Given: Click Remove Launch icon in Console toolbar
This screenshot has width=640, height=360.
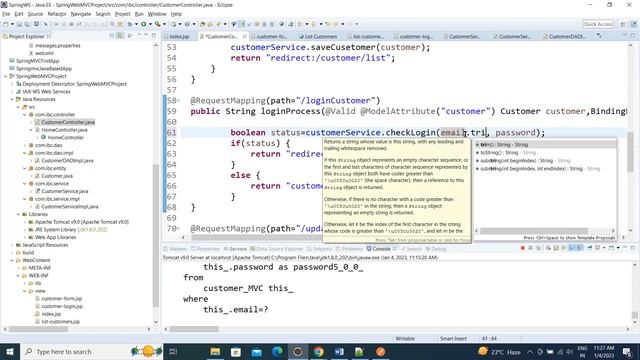Looking at the screenshot, I should point(530,248).
